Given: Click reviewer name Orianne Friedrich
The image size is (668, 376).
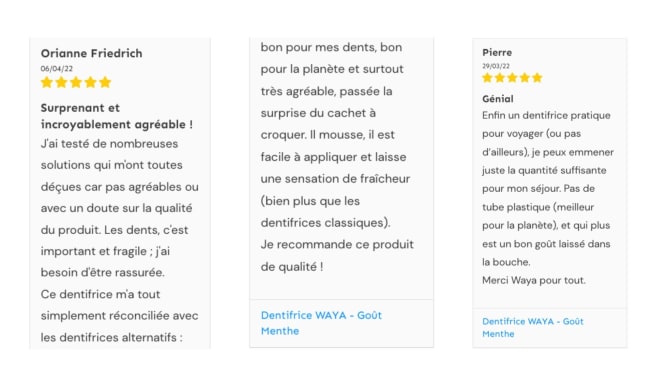Looking at the screenshot, I should click(x=92, y=53).
